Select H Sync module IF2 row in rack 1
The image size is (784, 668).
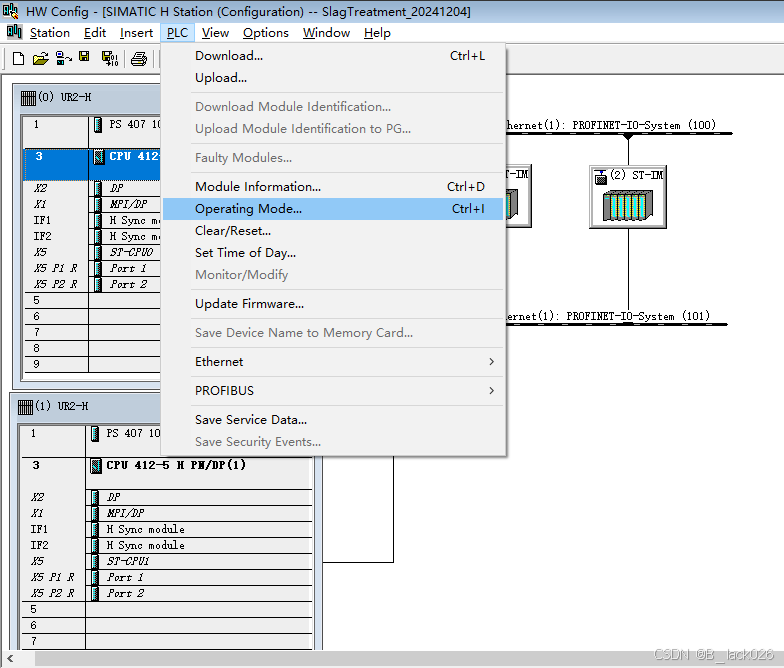166,545
